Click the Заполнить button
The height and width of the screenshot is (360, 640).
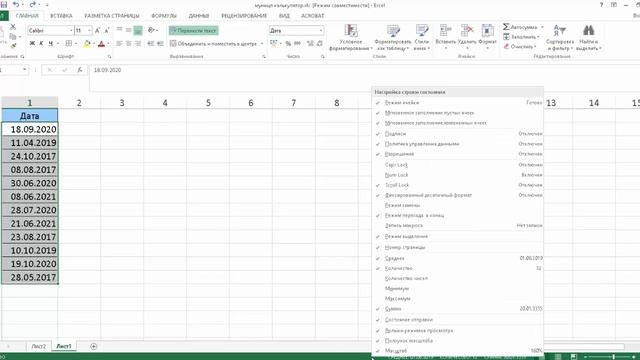[x=522, y=37]
